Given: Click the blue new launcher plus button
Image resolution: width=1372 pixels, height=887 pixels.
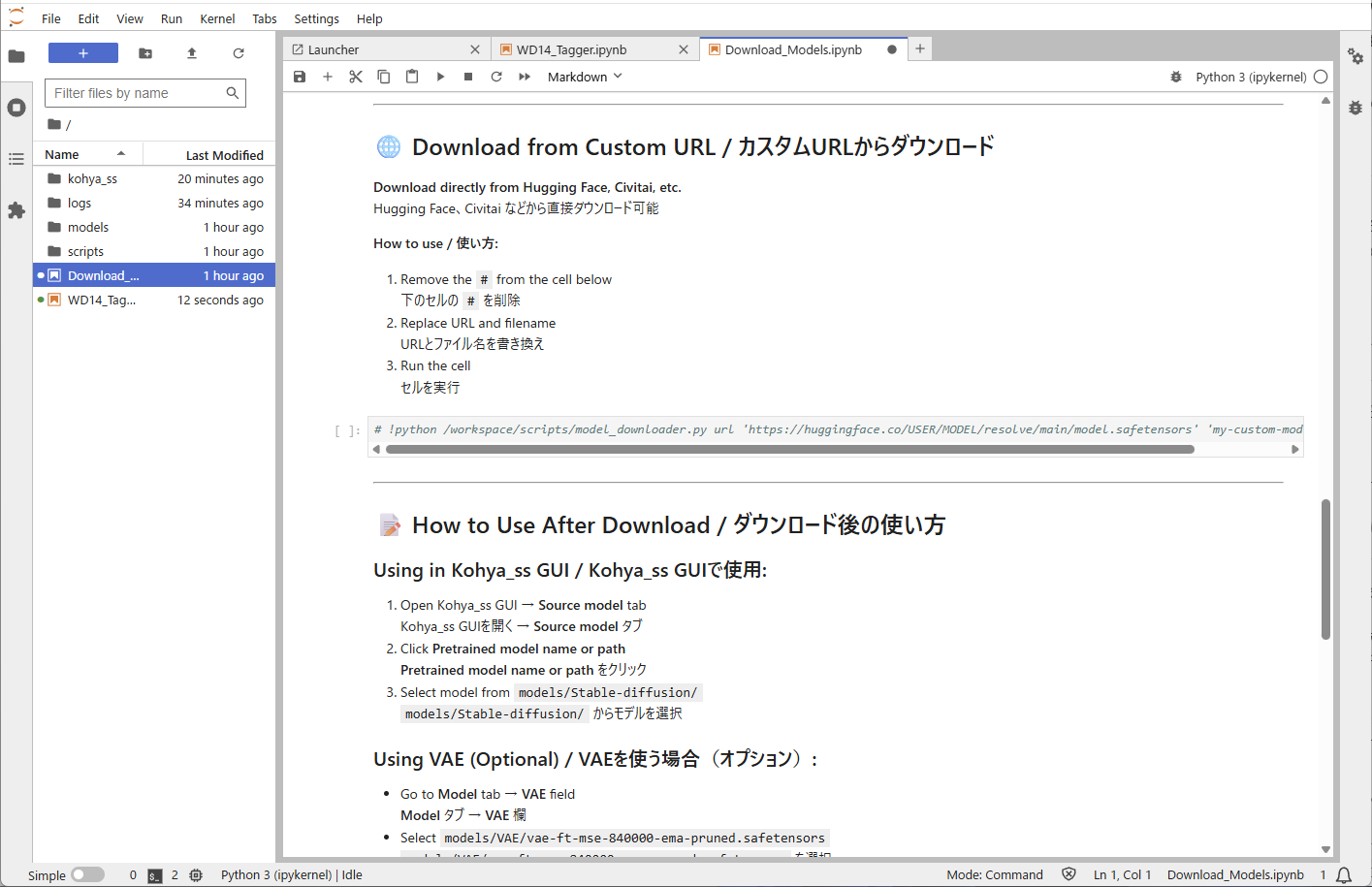Looking at the screenshot, I should pos(83,53).
